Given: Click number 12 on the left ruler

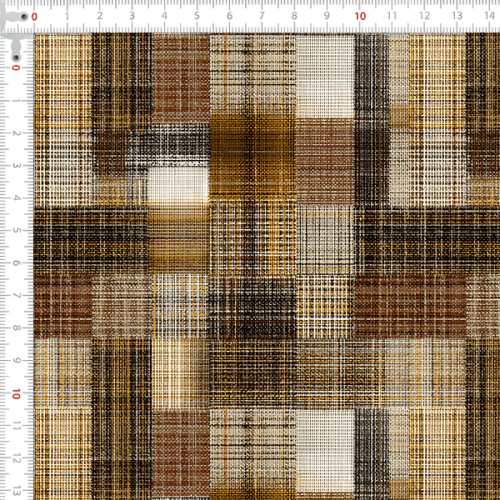Looking at the screenshot, I should click(x=16, y=459).
